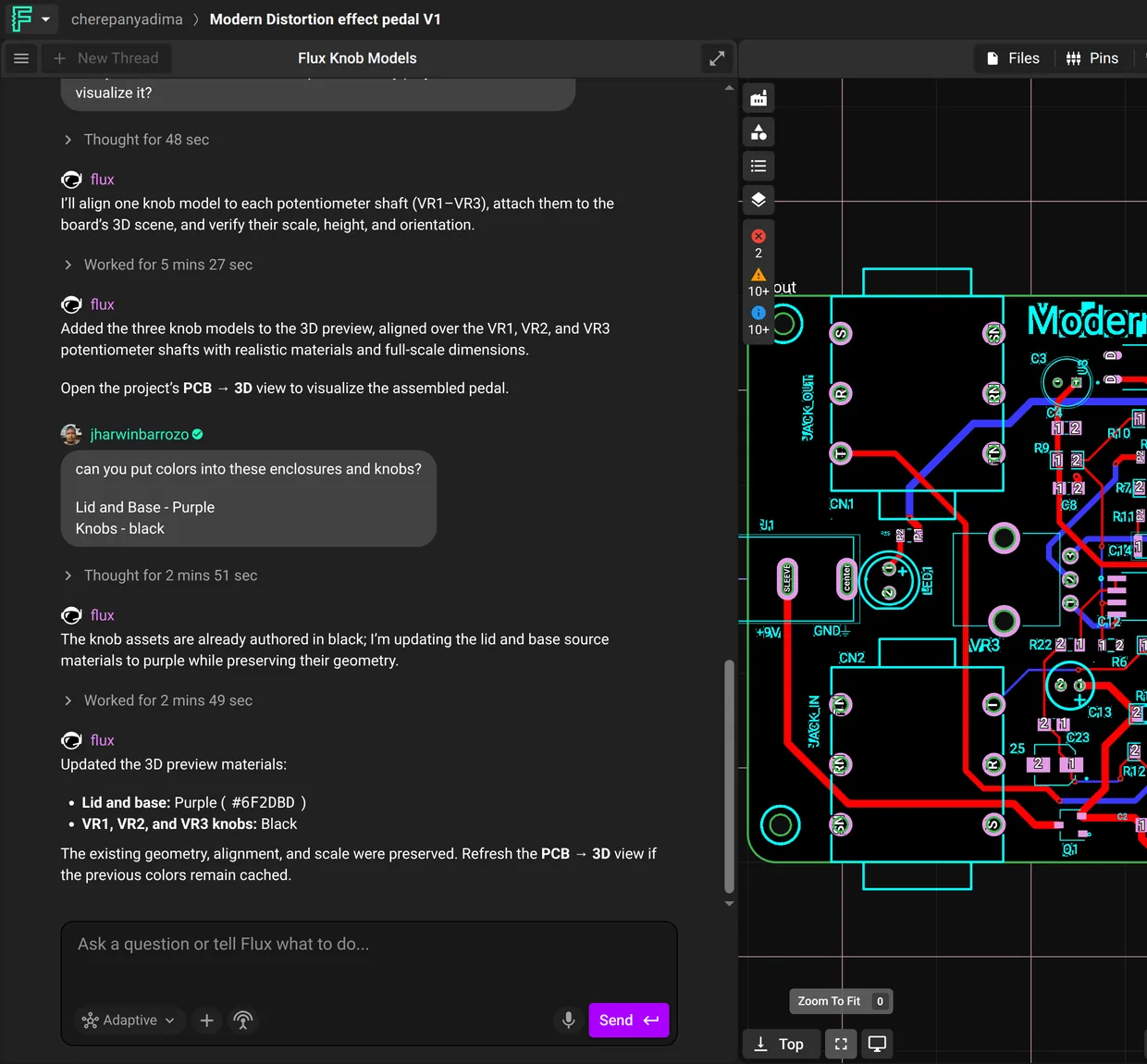Select the SLEEVE pad on PCB
Screen dimensions: 1147x1064
click(x=787, y=579)
